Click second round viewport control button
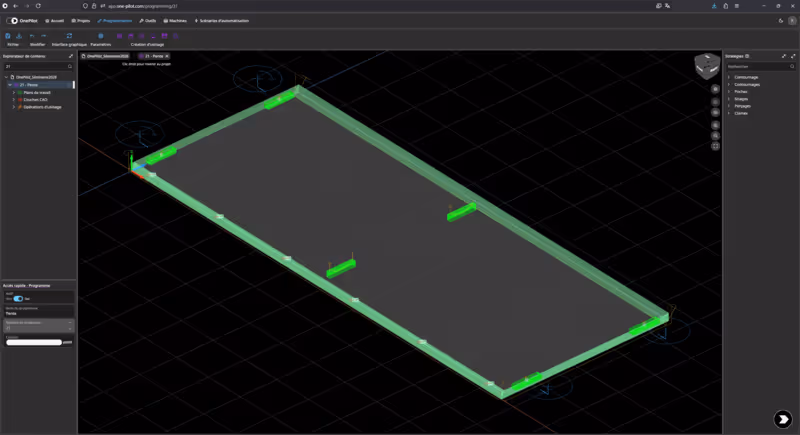The image size is (800, 435). (715, 102)
